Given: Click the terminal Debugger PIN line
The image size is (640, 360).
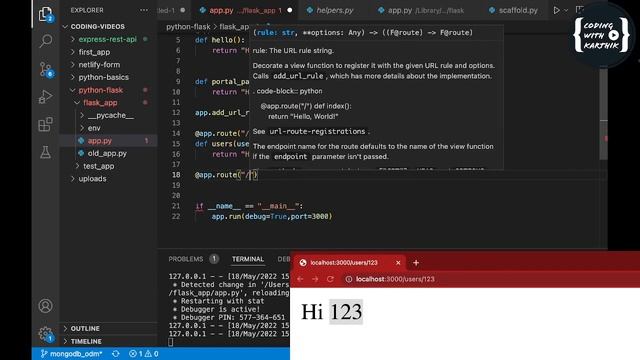Looking at the screenshot, I should [229, 318].
